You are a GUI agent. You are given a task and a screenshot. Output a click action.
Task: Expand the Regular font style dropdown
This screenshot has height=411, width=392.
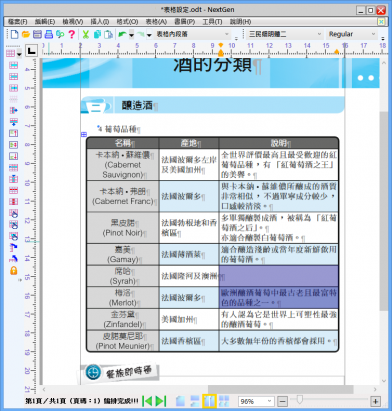(x=352, y=34)
